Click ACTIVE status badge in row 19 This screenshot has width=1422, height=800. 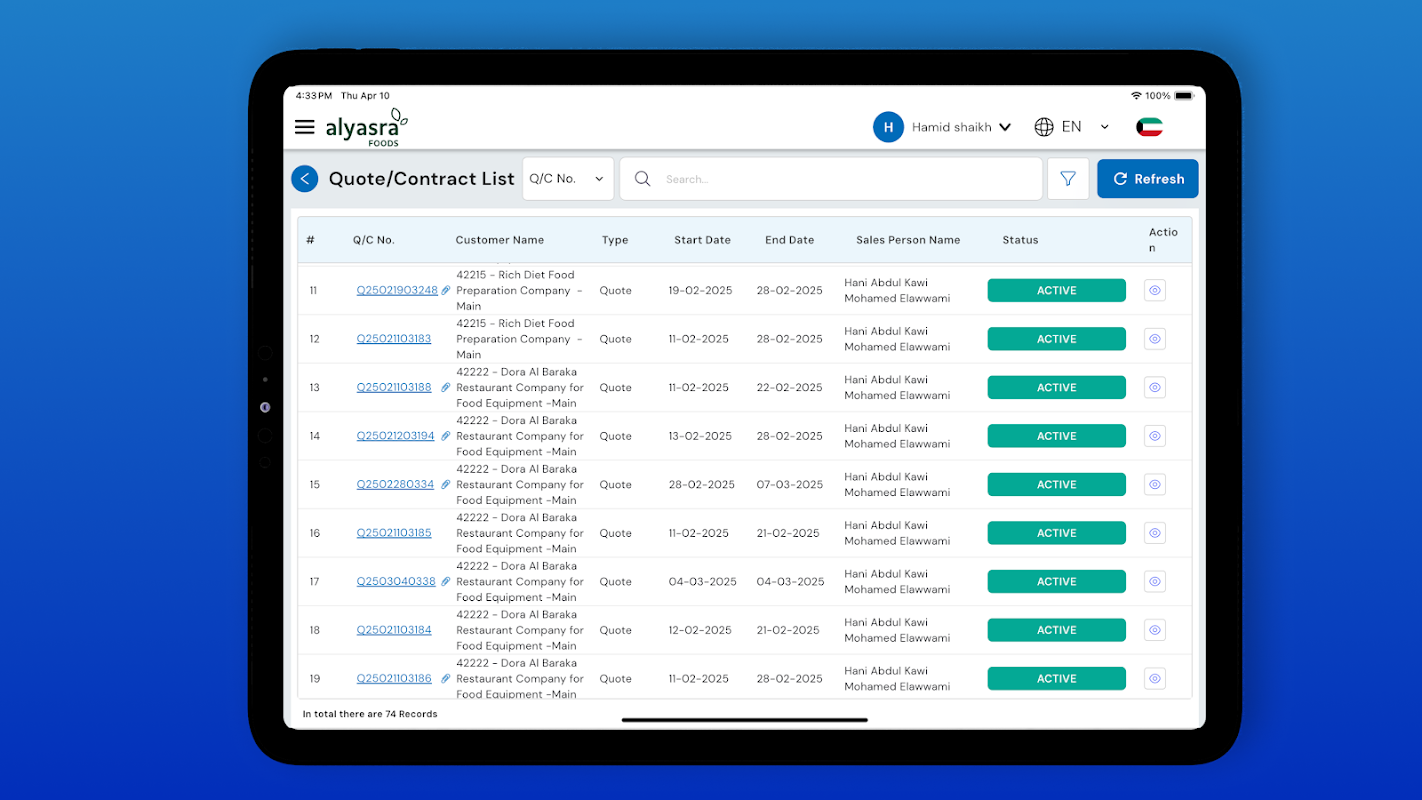(1056, 679)
